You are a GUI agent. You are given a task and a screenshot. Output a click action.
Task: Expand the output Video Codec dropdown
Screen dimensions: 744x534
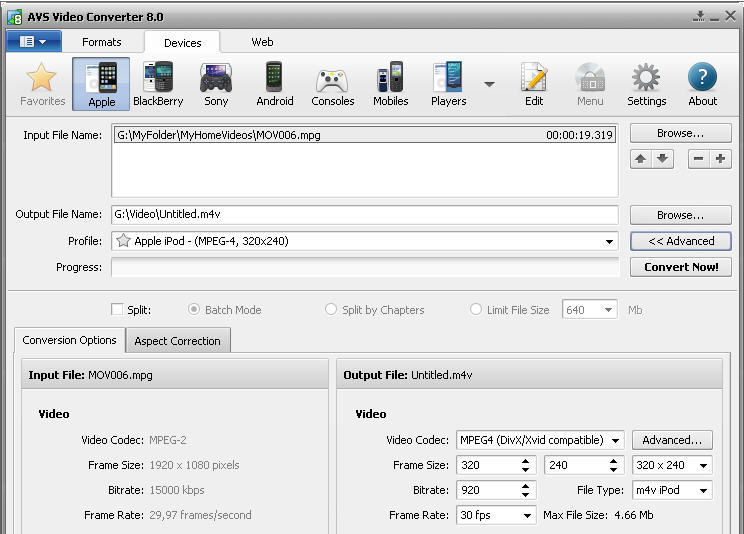(x=615, y=440)
